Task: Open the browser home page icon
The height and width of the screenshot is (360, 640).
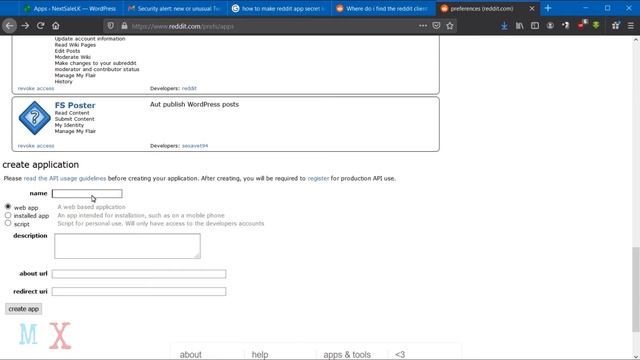Action: click(x=56, y=26)
